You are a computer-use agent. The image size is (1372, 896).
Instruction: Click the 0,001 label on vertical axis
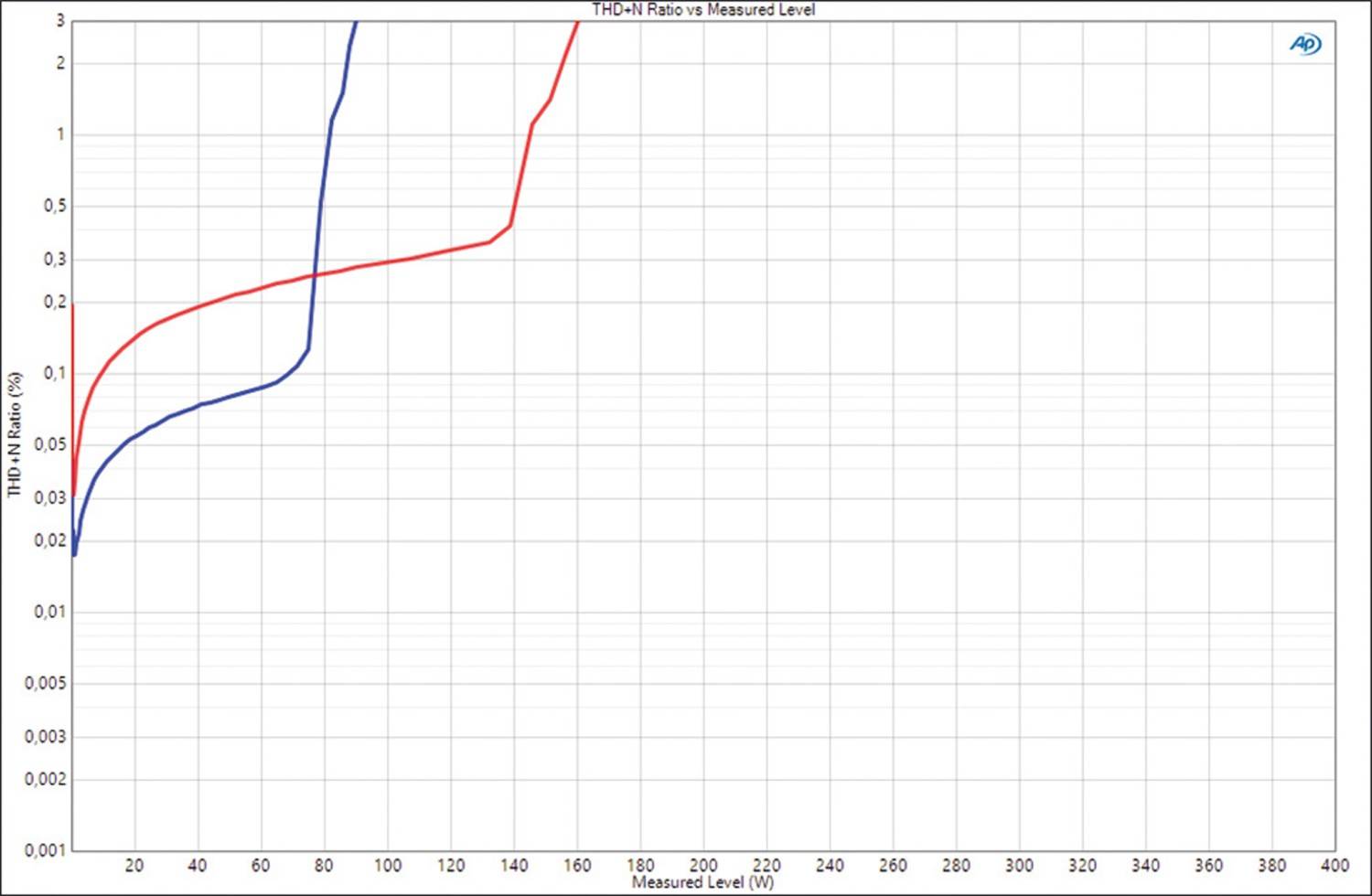46,850
